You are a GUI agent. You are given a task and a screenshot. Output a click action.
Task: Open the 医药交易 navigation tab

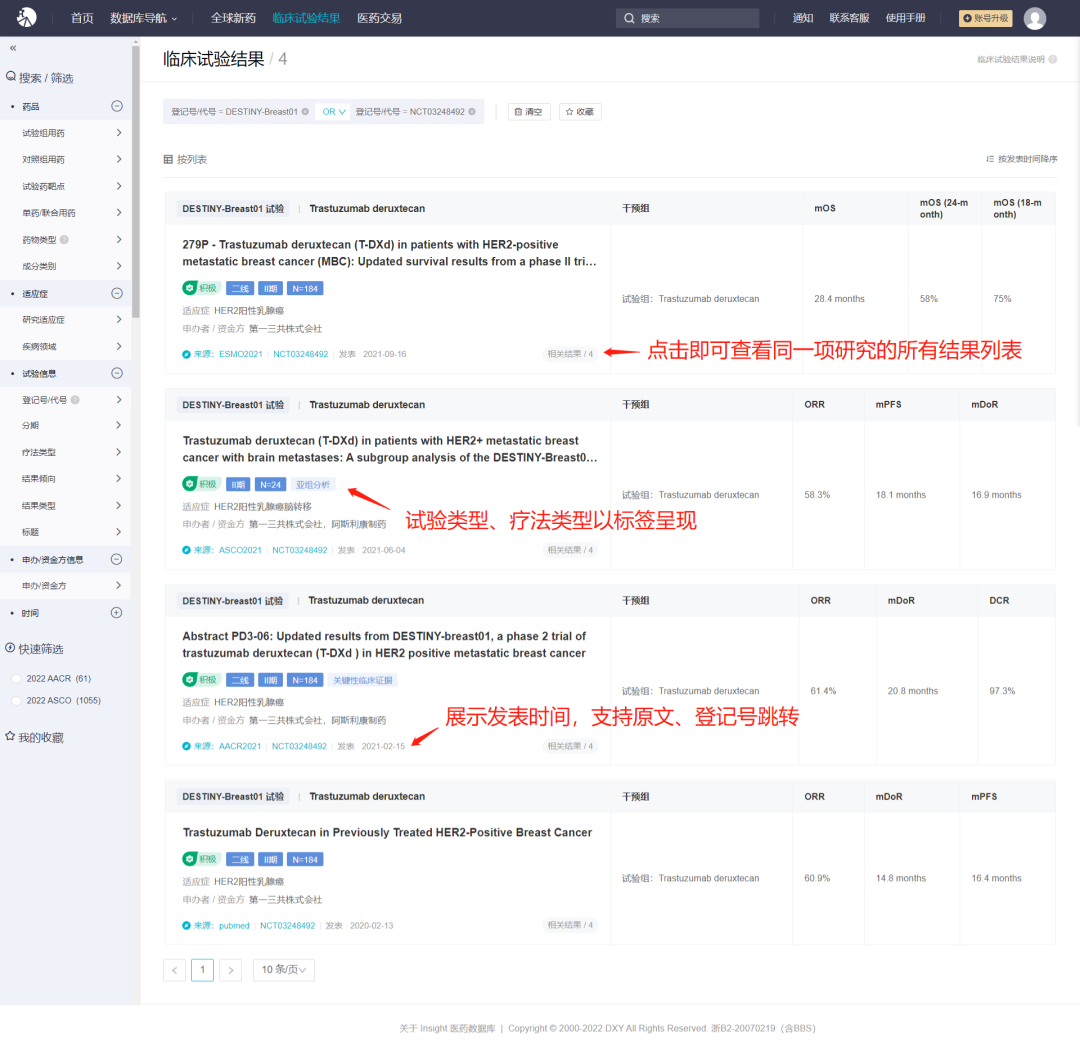(x=379, y=18)
